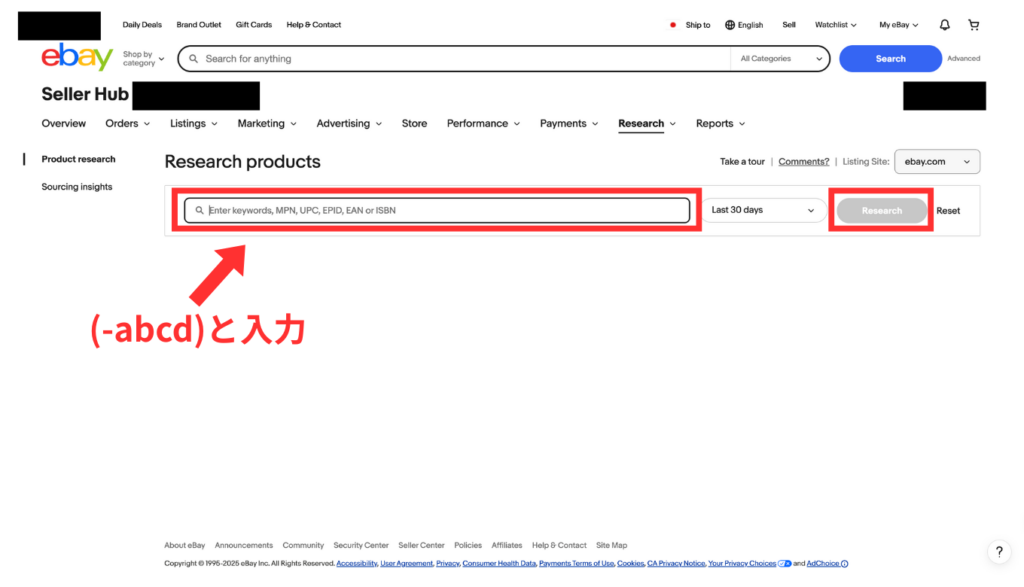This screenshot has width=1024, height=587.
Task: Open Security Center footer link
Action: tap(360, 545)
